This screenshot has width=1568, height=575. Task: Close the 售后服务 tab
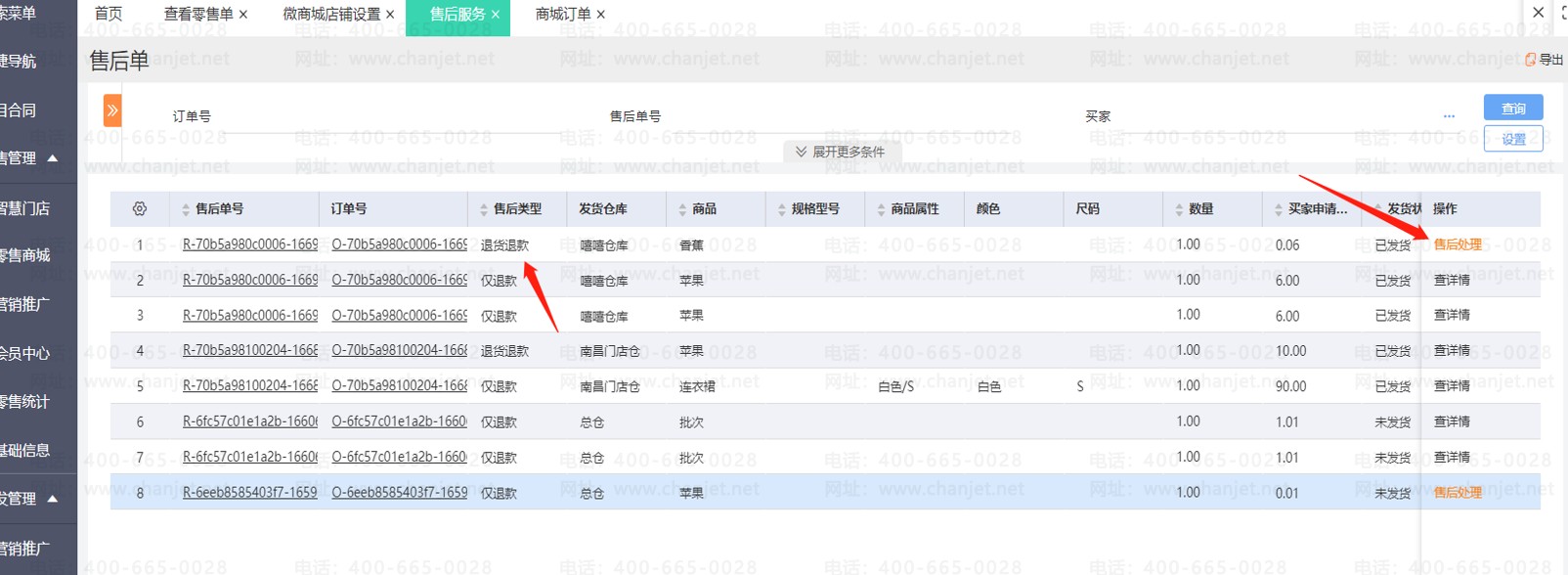pos(496,15)
